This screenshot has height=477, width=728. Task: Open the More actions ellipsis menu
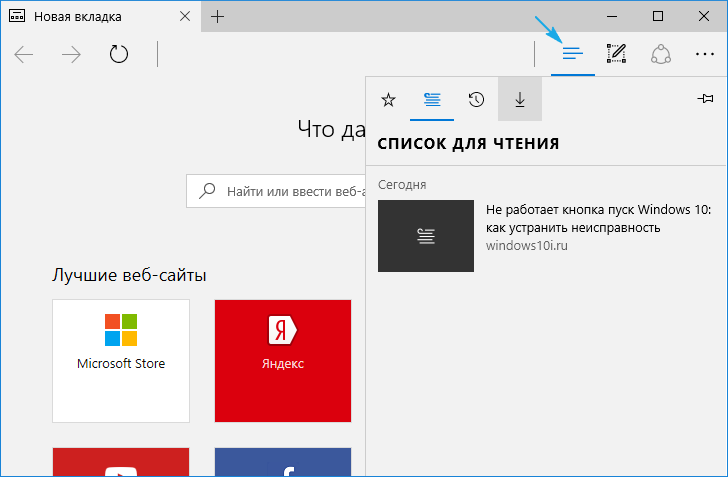(x=703, y=53)
